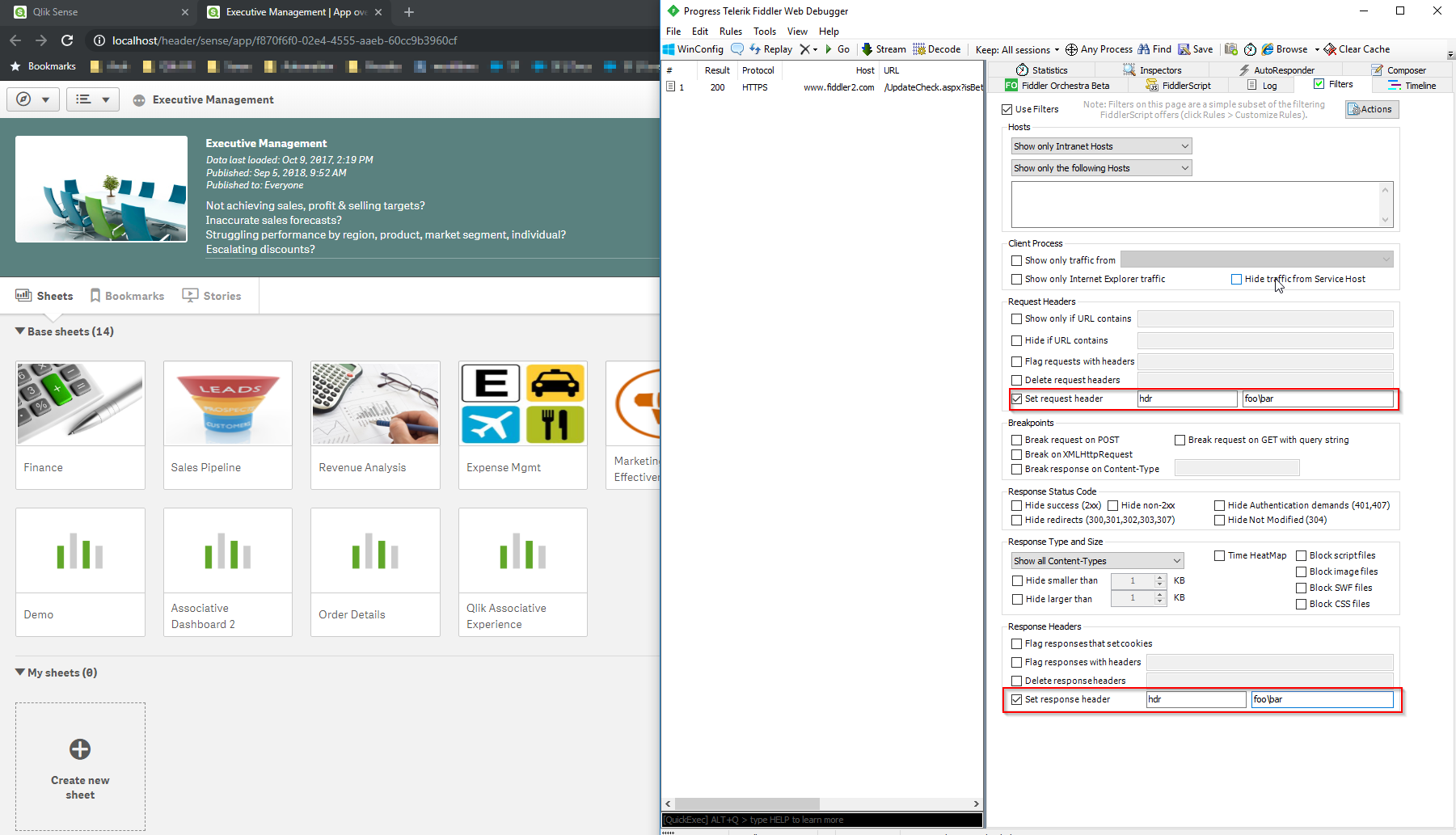Click the plus icon to create new sheet
The image size is (1456, 835).
[80, 749]
